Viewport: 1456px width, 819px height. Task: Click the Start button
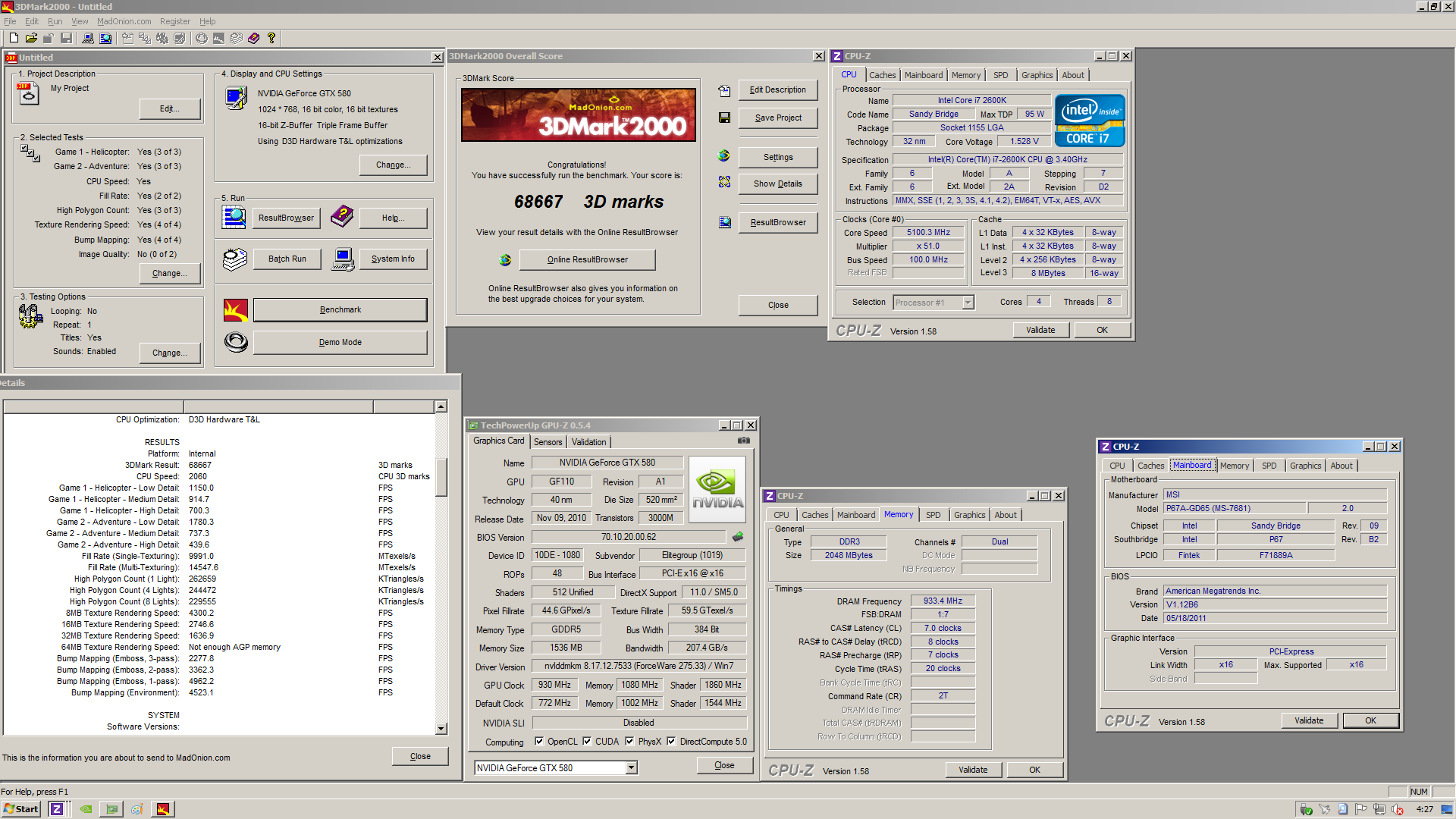[x=20, y=809]
